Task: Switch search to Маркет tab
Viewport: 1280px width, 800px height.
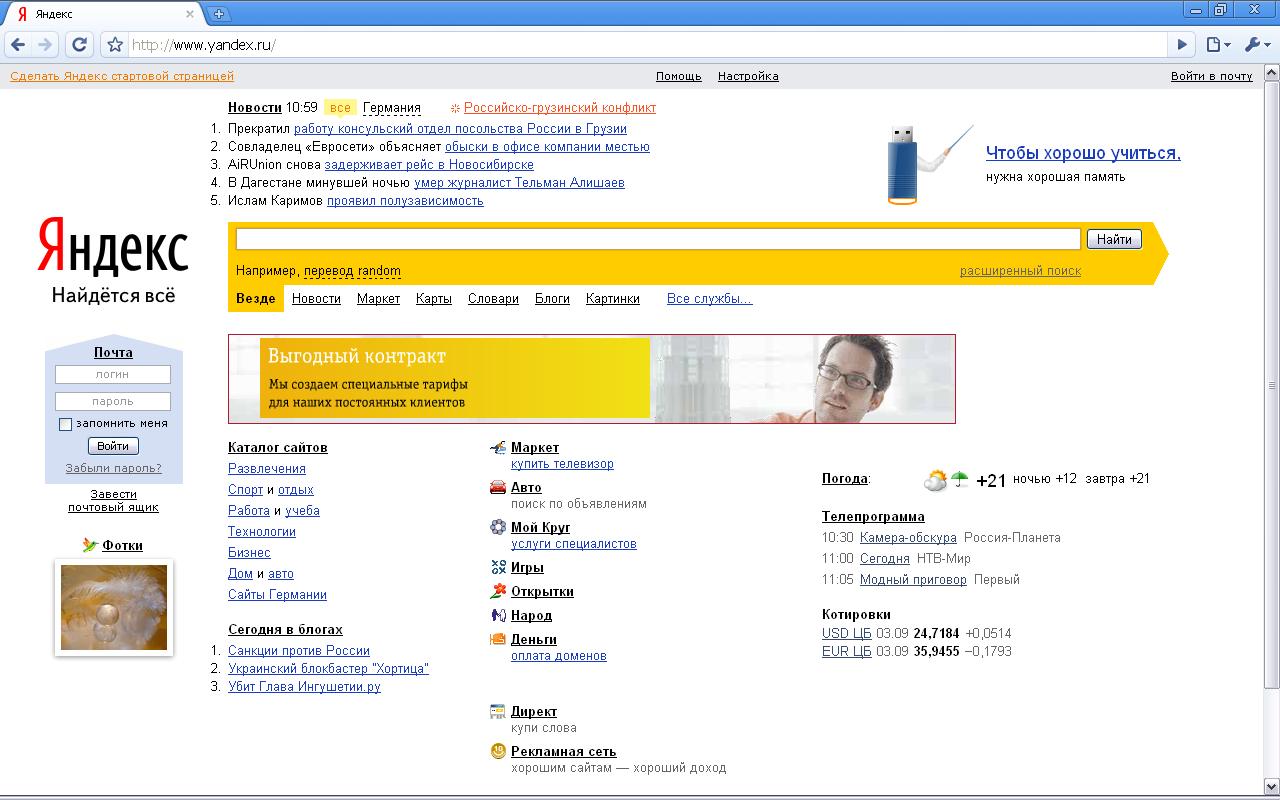Action: tap(378, 298)
